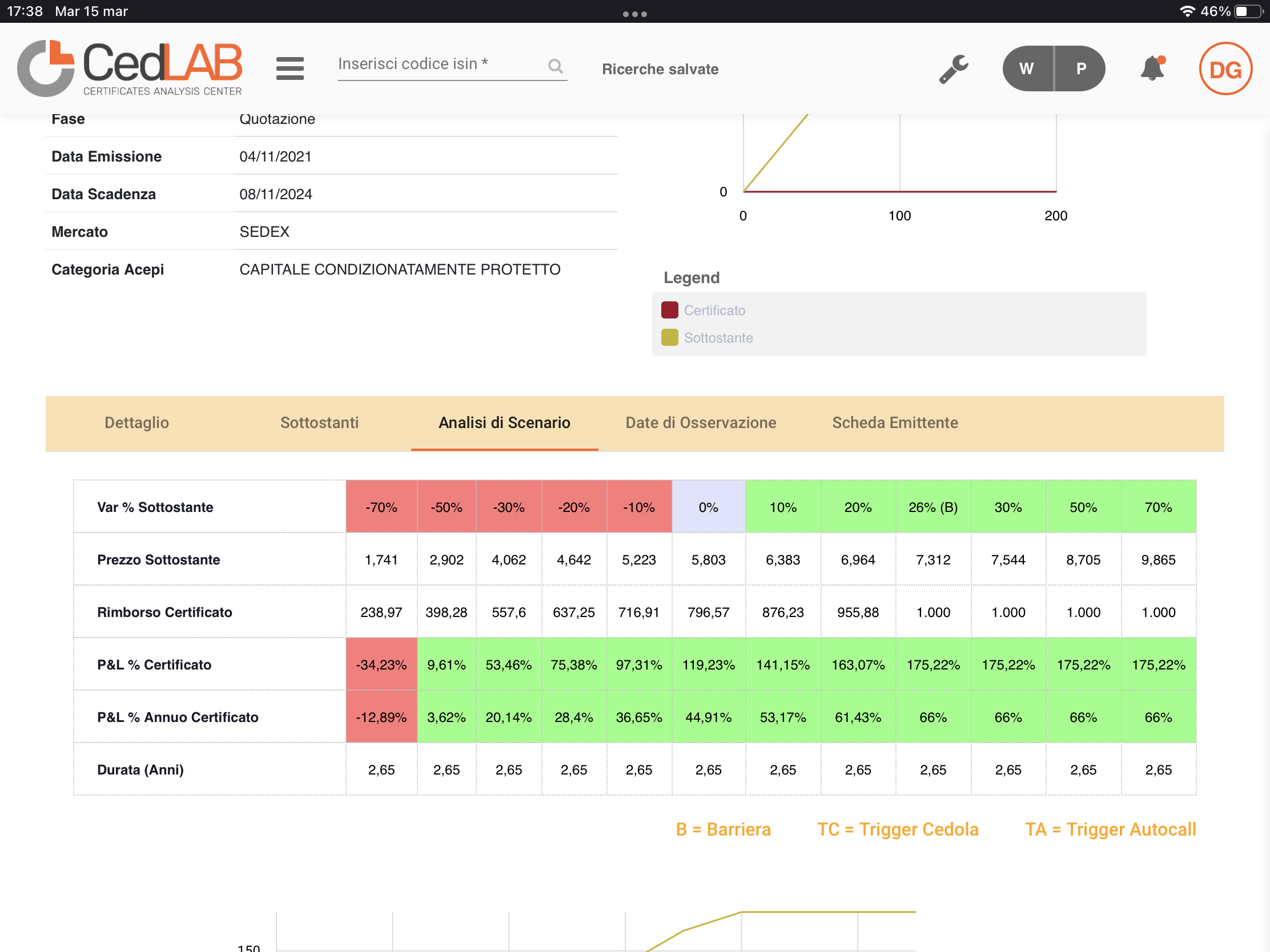Click the search magnifier icon

[555, 66]
